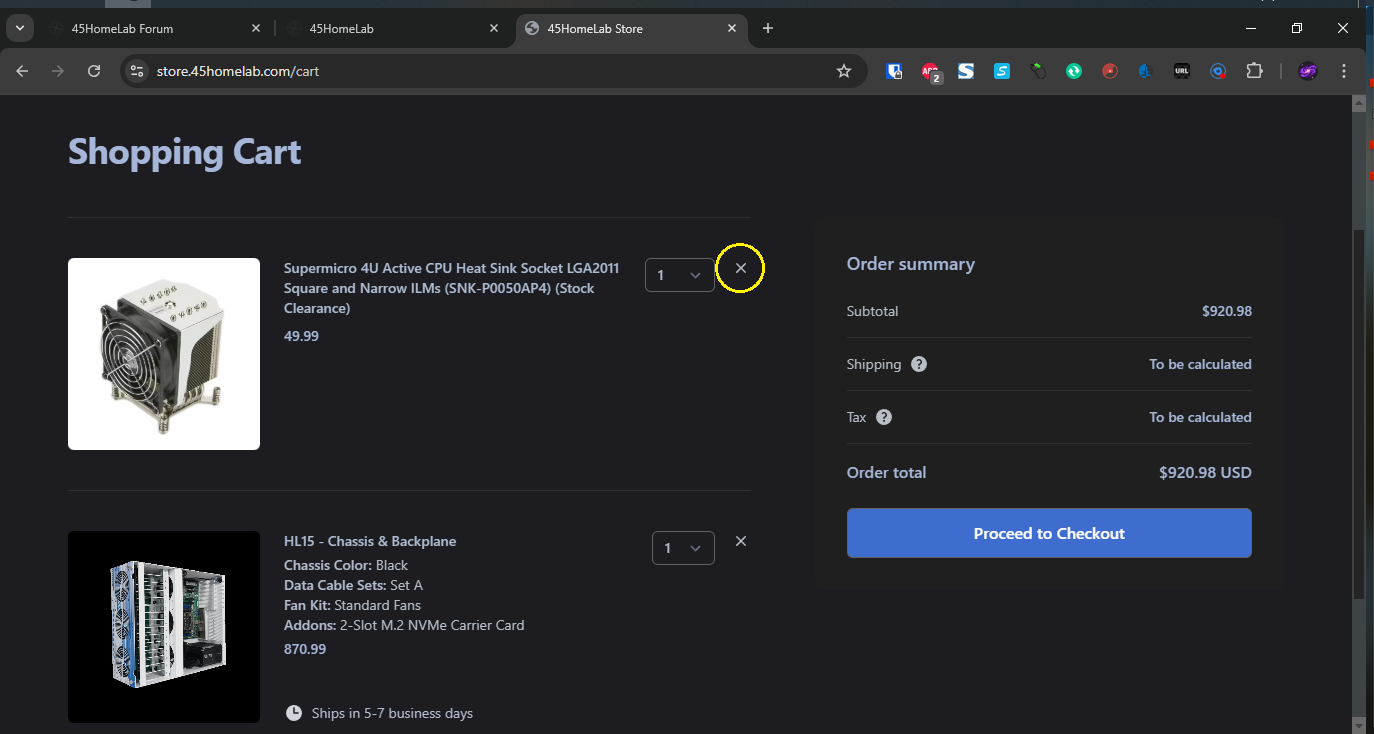Click the page vertical scrollbar
The height and width of the screenshot is (734, 1374).
coord(1358,413)
